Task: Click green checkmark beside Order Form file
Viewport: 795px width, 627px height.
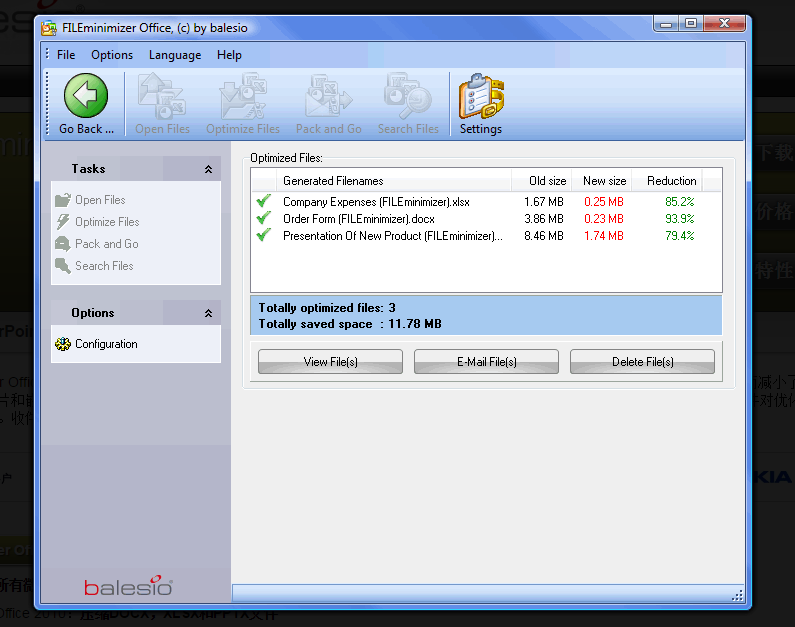Action: (264, 218)
